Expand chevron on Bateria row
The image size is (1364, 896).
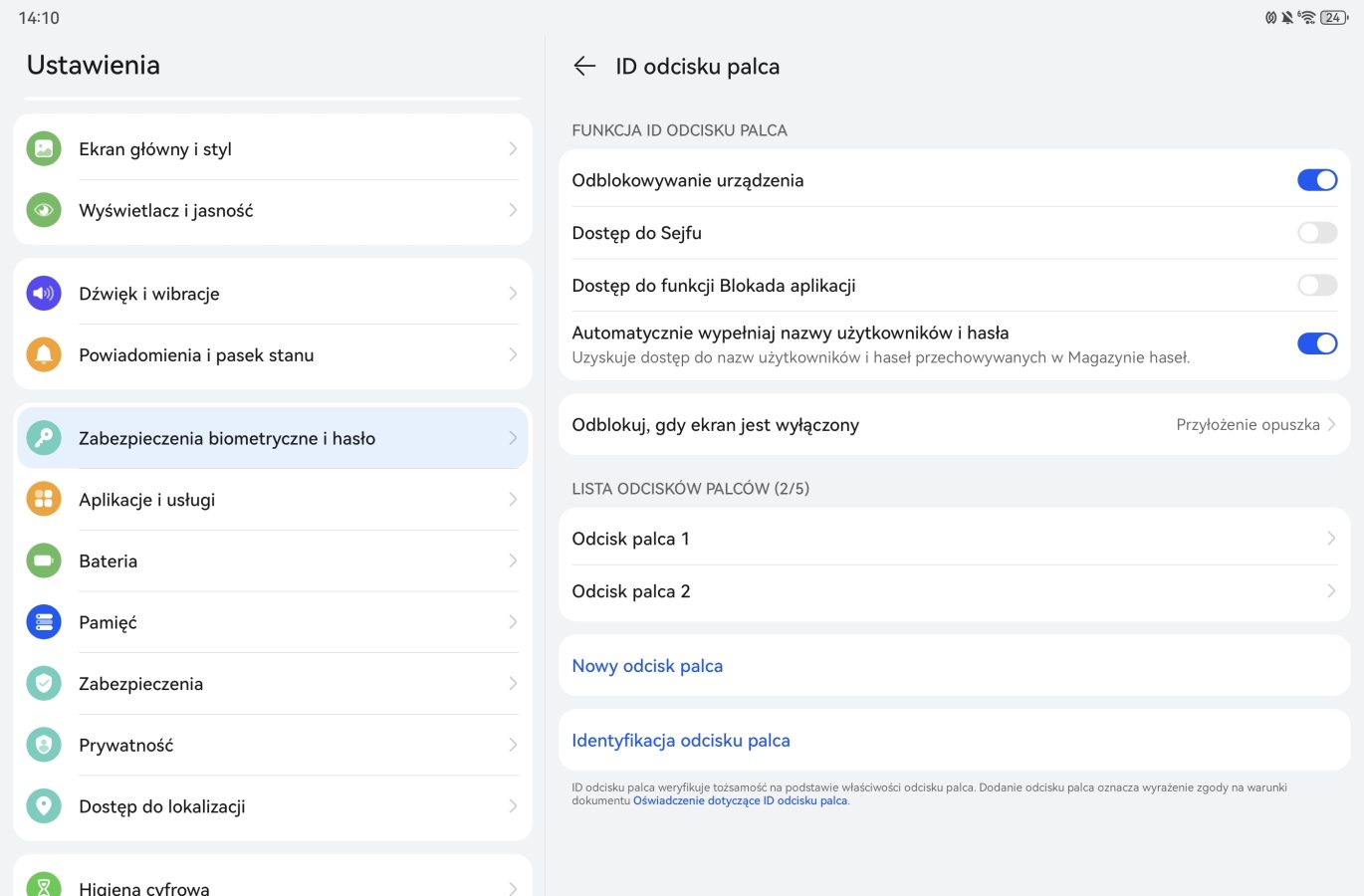click(x=513, y=560)
